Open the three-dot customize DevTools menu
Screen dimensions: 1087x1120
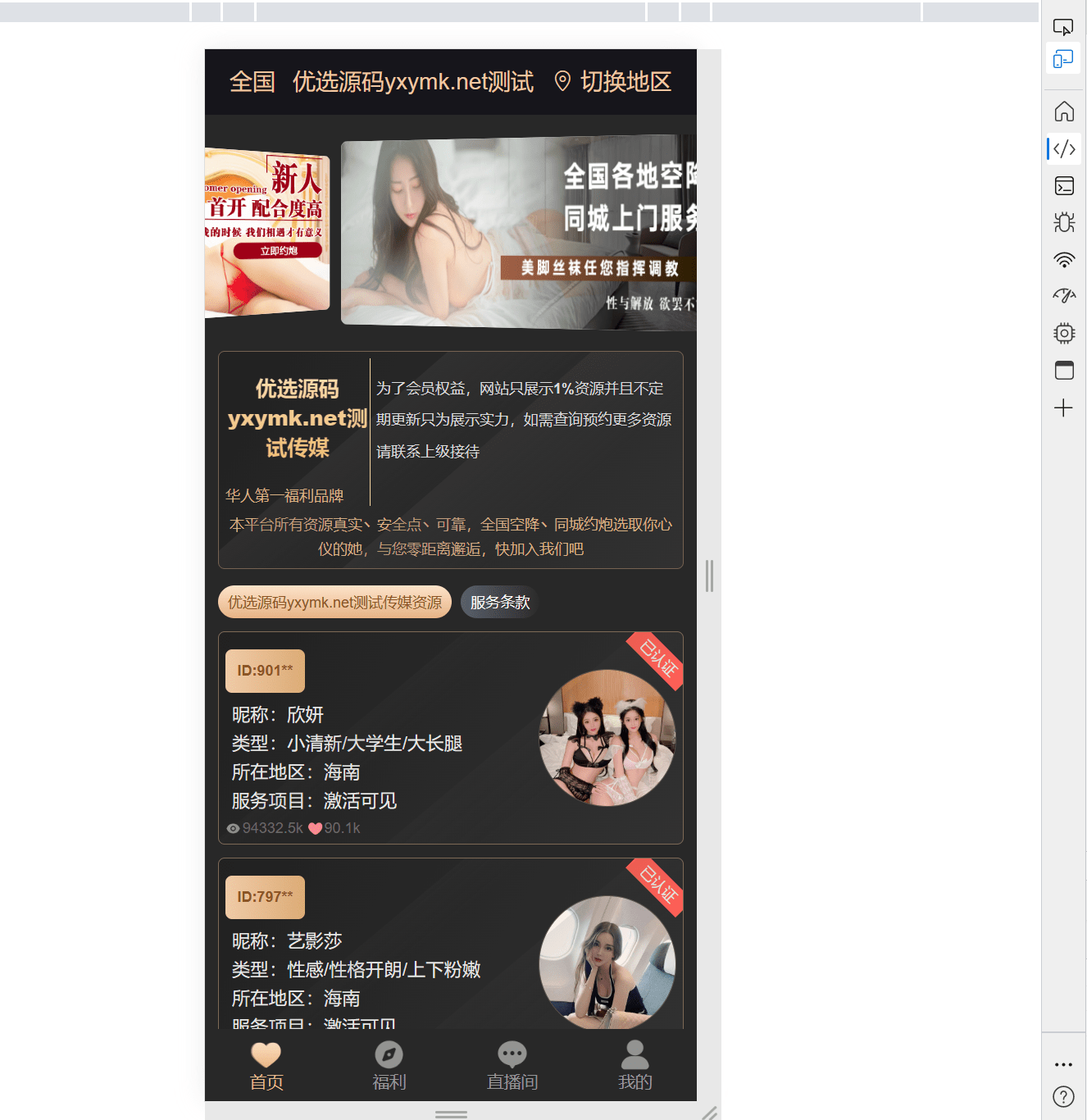[1063, 1064]
